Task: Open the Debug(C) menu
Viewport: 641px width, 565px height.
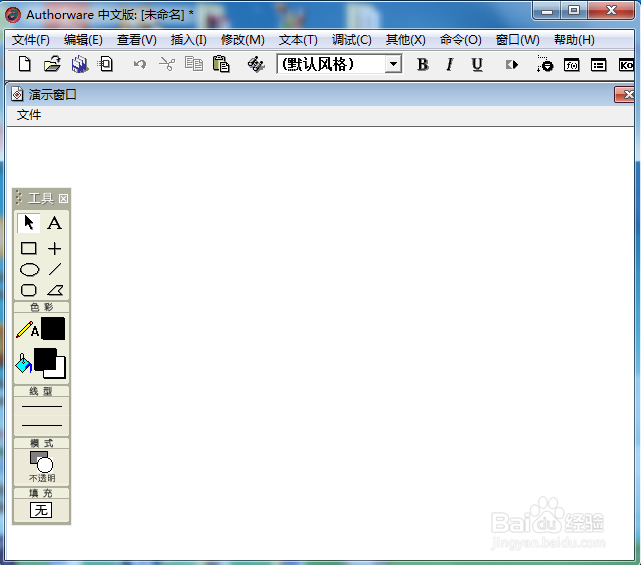Action: [352, 40]
